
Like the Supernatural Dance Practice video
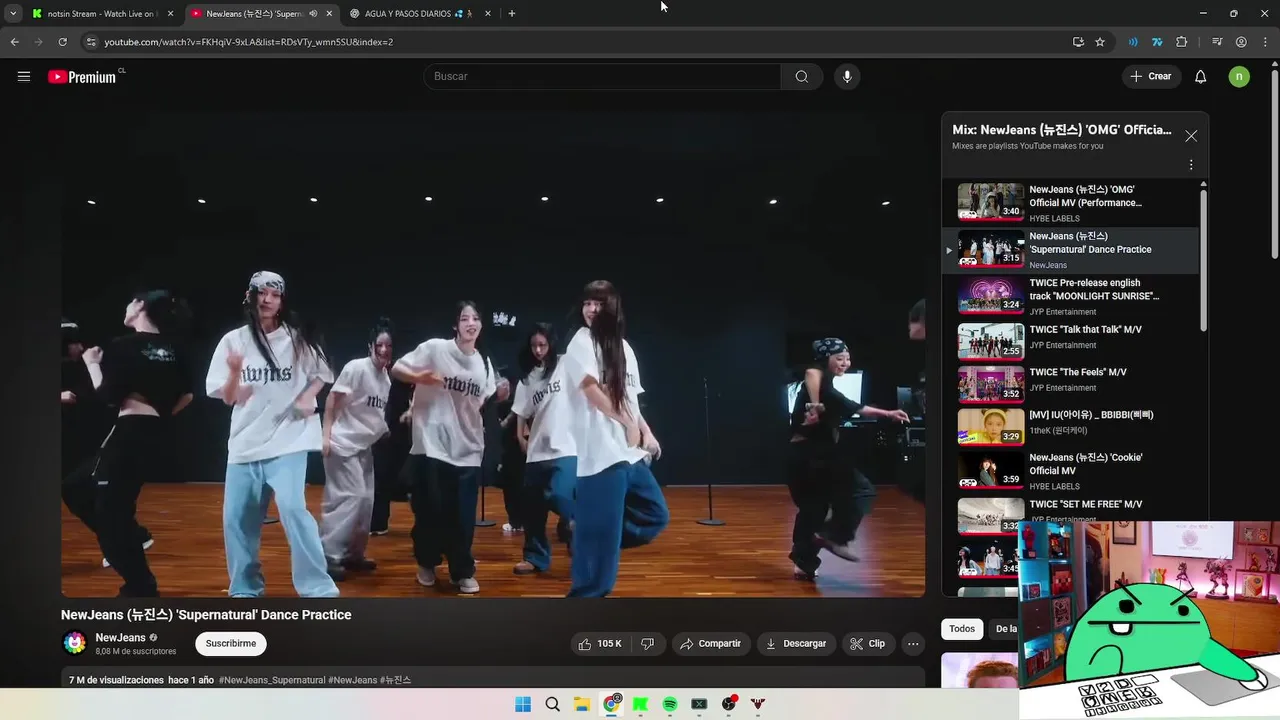click(x=600, y=644)
